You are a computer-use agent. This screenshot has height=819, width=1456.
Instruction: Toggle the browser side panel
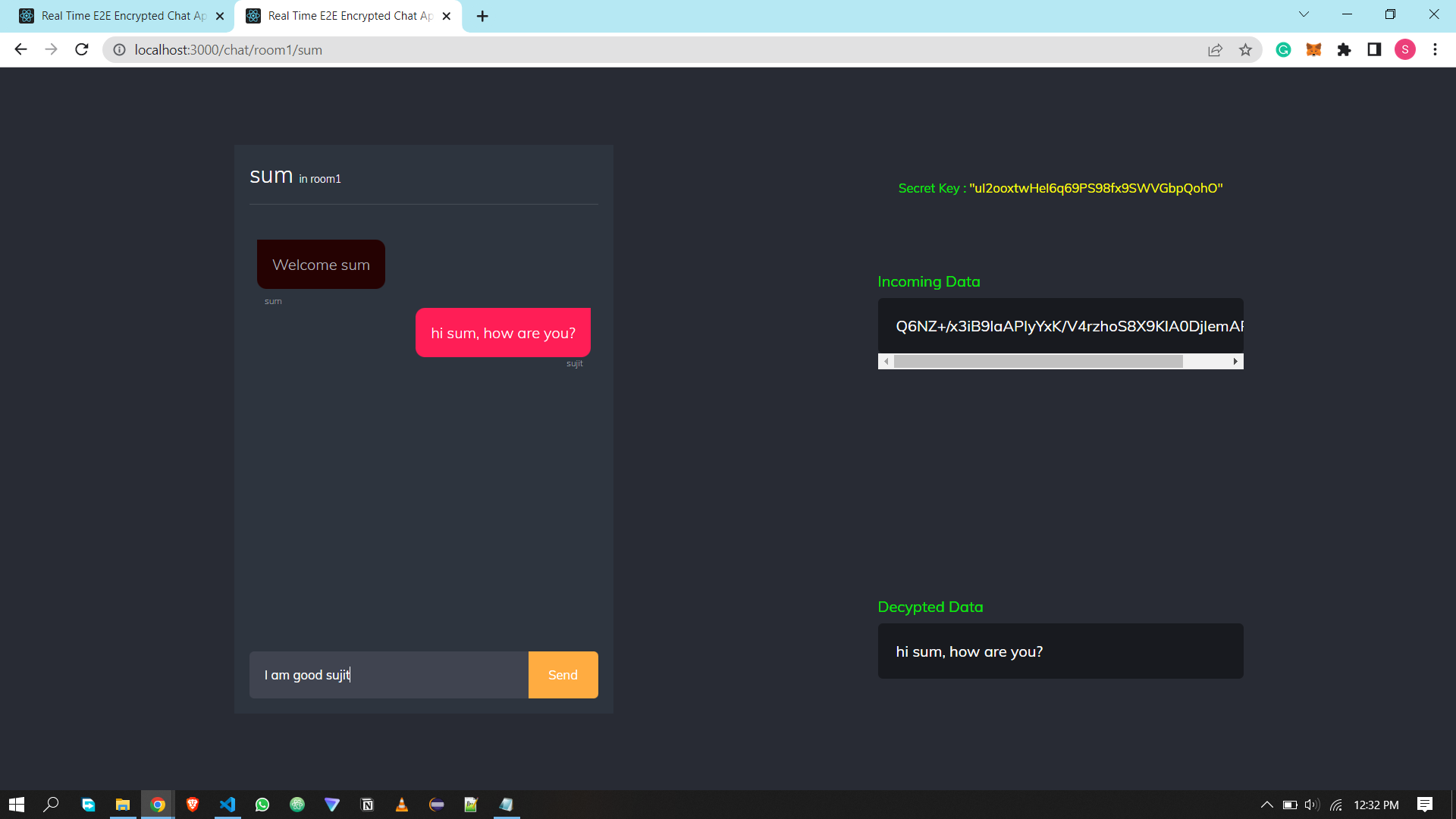(x=1374, y=49)
